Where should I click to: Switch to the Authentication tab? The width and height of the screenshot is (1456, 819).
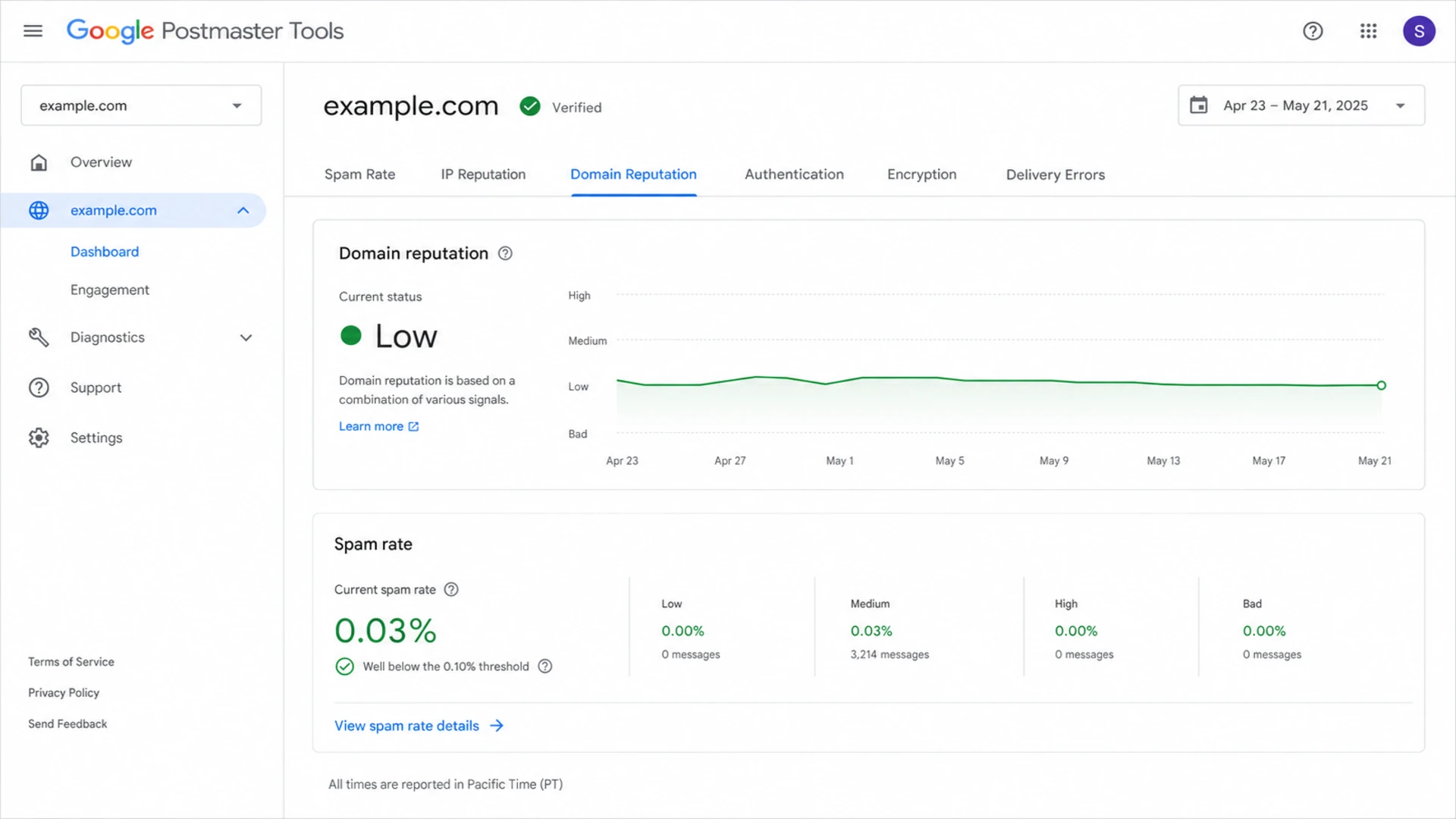coord(794,174)
